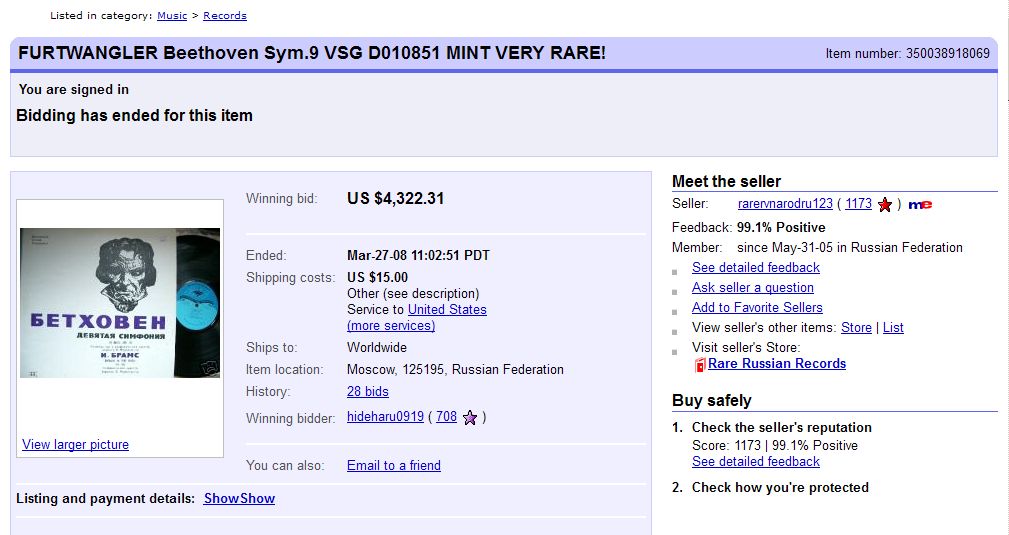Open winning bidder hideharu0919 profile
Image resolution: width=1009 pixels, height=535 pixels.
[385, 417]
